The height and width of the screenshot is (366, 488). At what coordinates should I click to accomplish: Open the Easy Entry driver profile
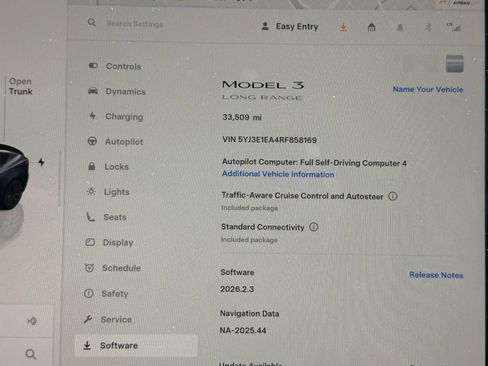point(290,26)
